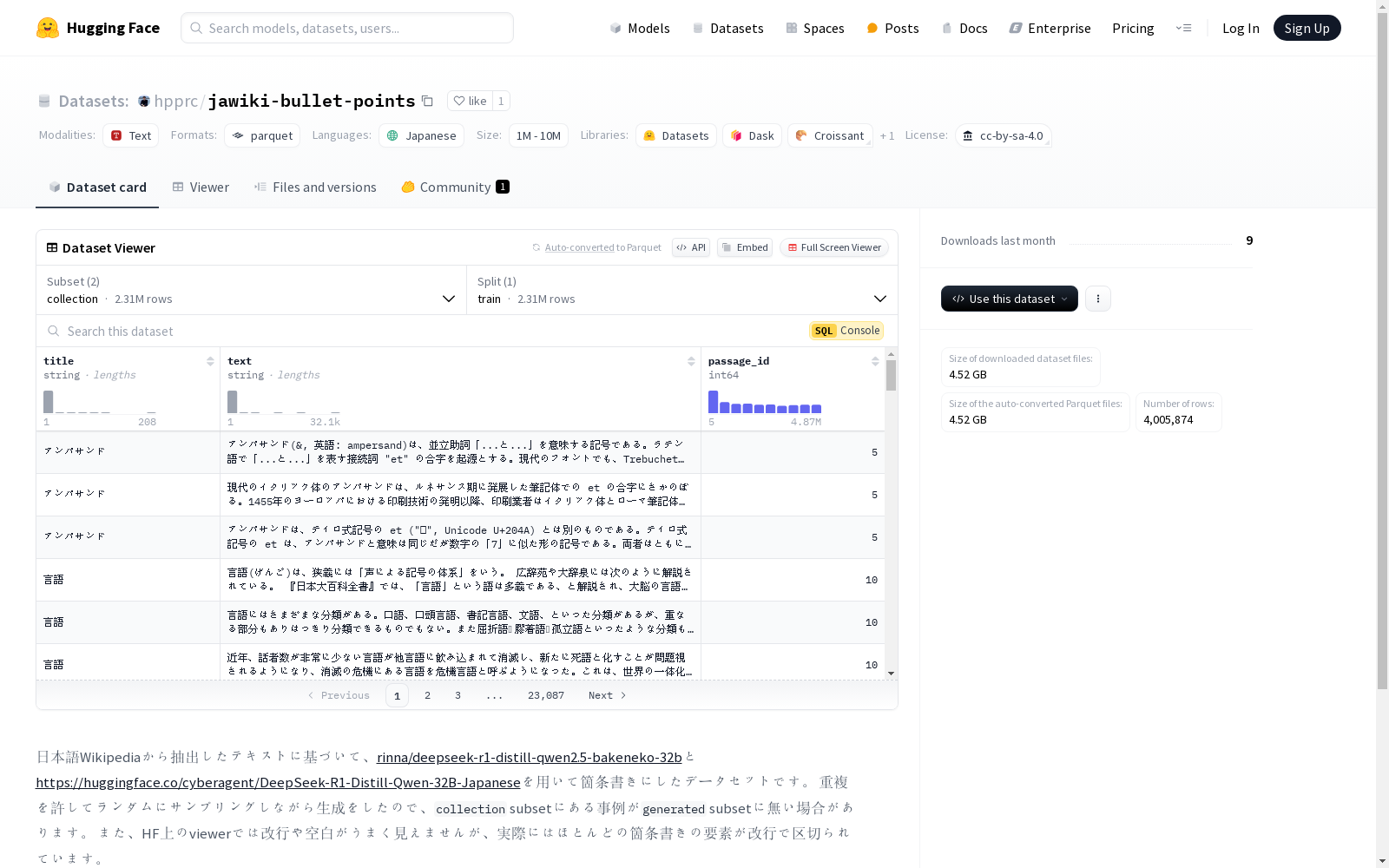Viewport: 1389px width, 868px height.
Task: Focus the models and datasets search box
Action: [x=347, y=28]
